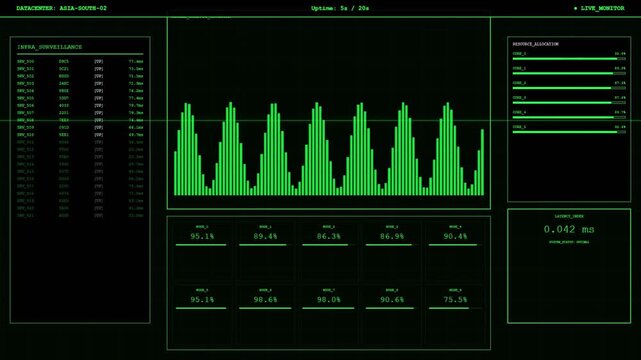Click the progress bar under the 75.5% value
641x360 pixels.
coord(455,308)
